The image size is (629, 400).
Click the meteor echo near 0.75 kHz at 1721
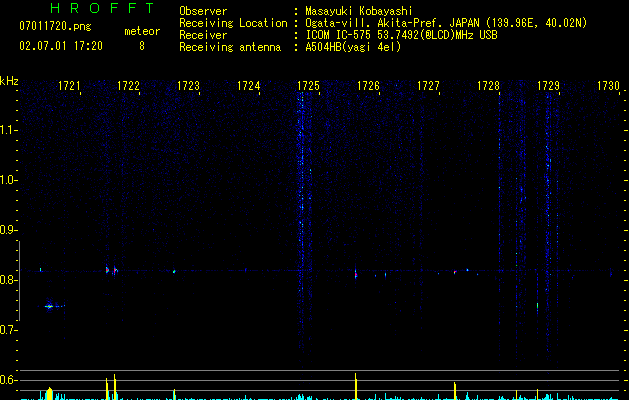pyautogui.click(x=49, y=307)
